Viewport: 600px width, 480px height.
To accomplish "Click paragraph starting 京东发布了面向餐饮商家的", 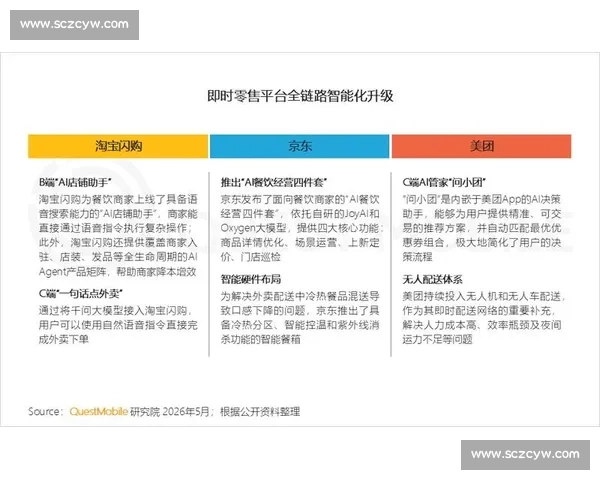I will pyautogui.click(x=301, y=228).
